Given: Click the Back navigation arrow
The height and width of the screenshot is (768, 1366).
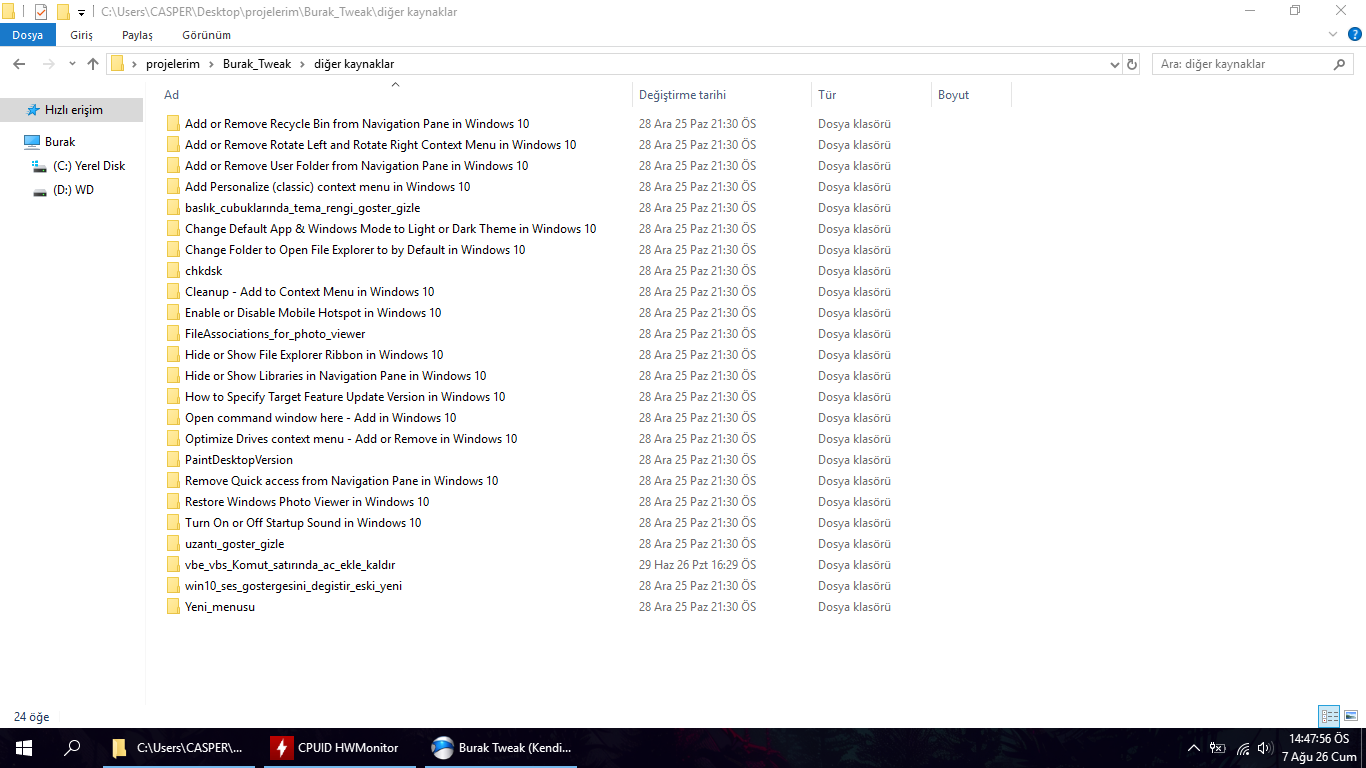Looking at the screenshot, I should [19, 64].
